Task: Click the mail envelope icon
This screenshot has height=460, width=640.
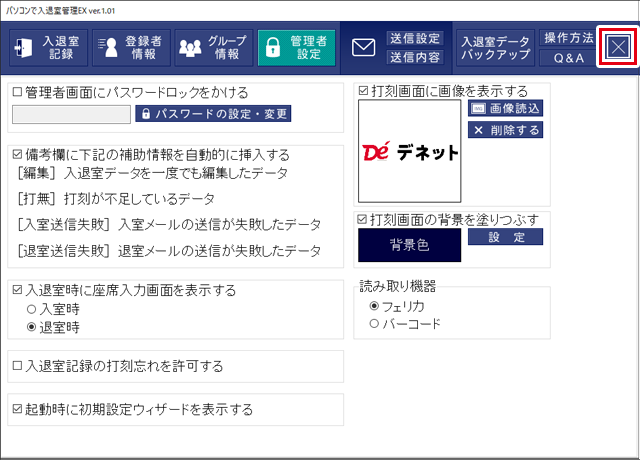Action: 363,48
